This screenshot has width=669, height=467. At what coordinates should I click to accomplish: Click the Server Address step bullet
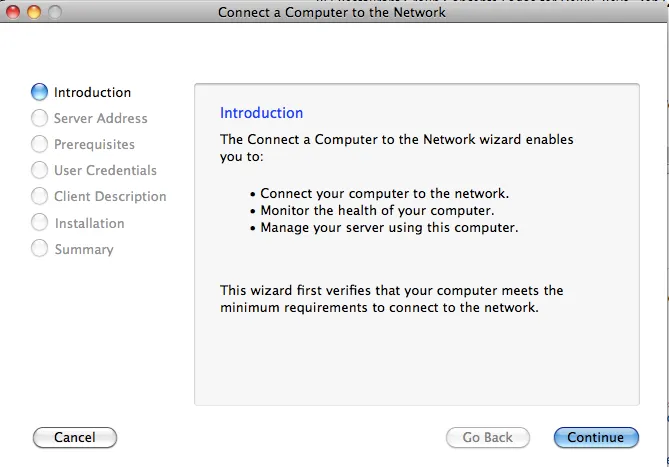(39, 118)
